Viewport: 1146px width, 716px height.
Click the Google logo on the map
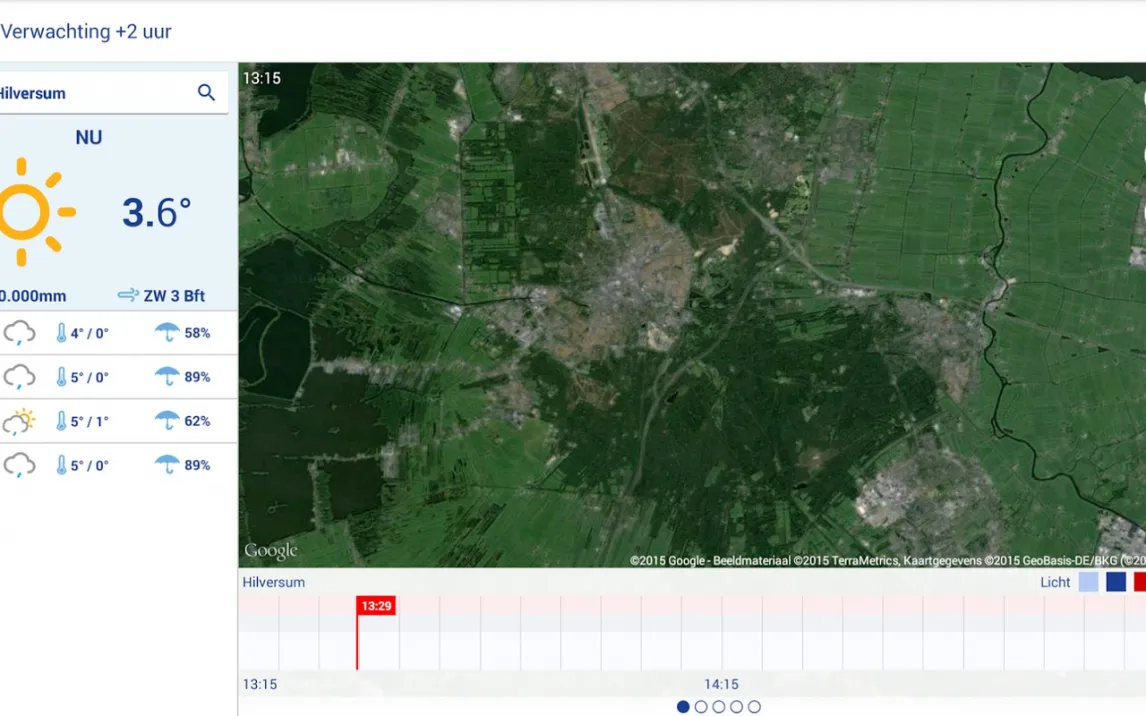[x=270, y=551]
